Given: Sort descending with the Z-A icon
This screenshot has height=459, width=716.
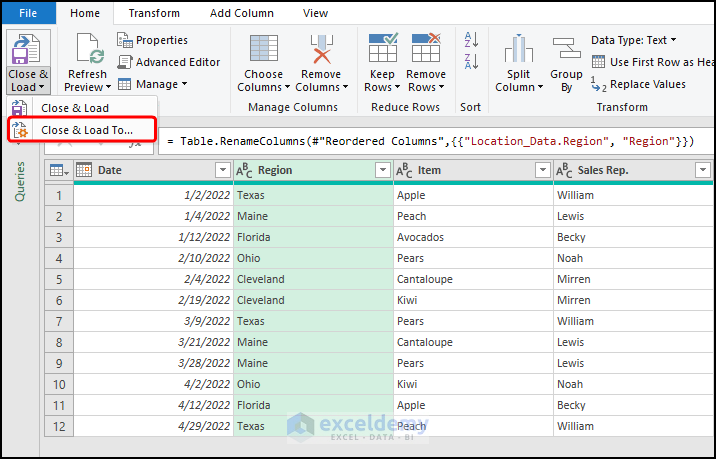Looking at the screenshot, I should [x=471, y=62].
